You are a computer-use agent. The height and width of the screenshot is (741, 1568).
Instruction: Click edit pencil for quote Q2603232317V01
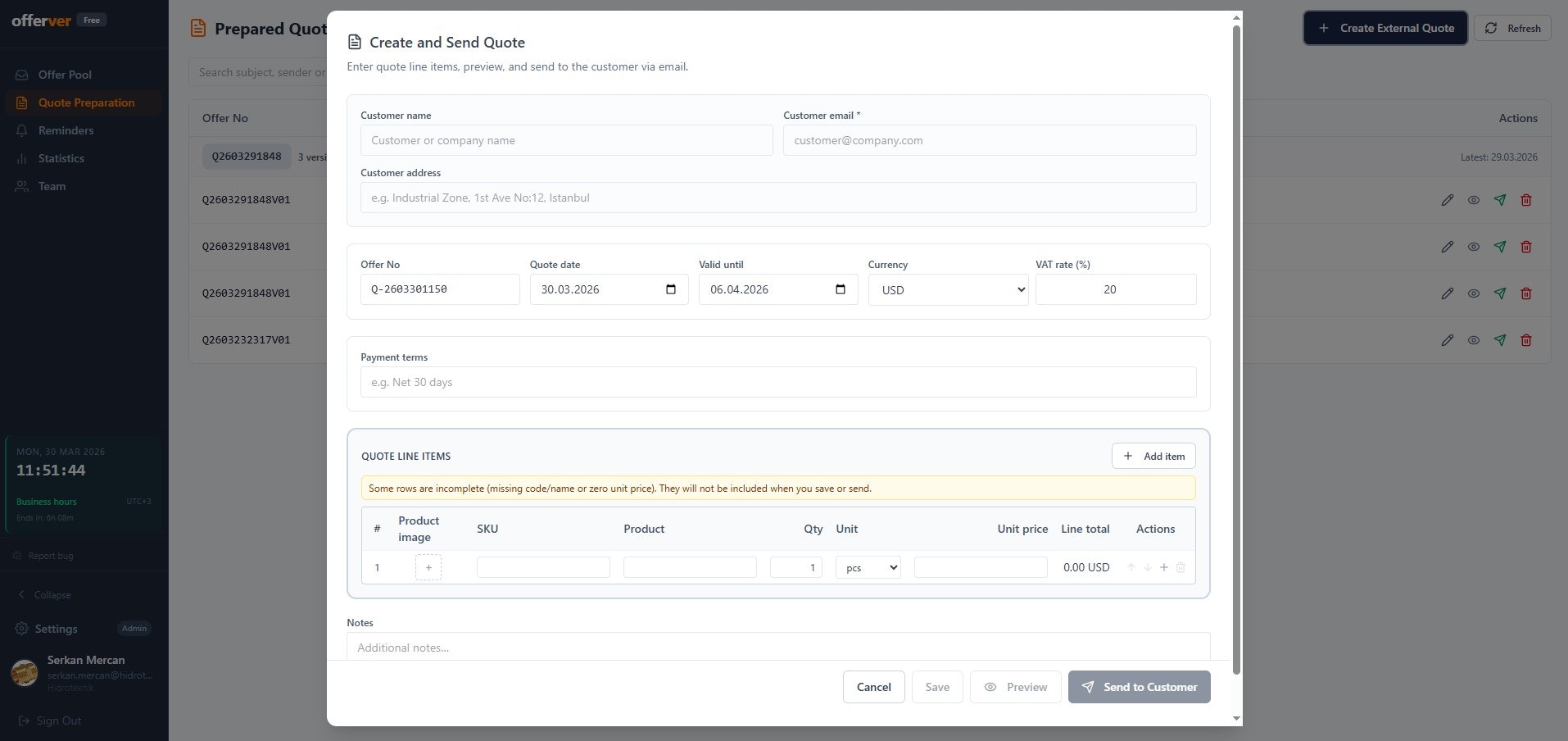point(1448,340)
